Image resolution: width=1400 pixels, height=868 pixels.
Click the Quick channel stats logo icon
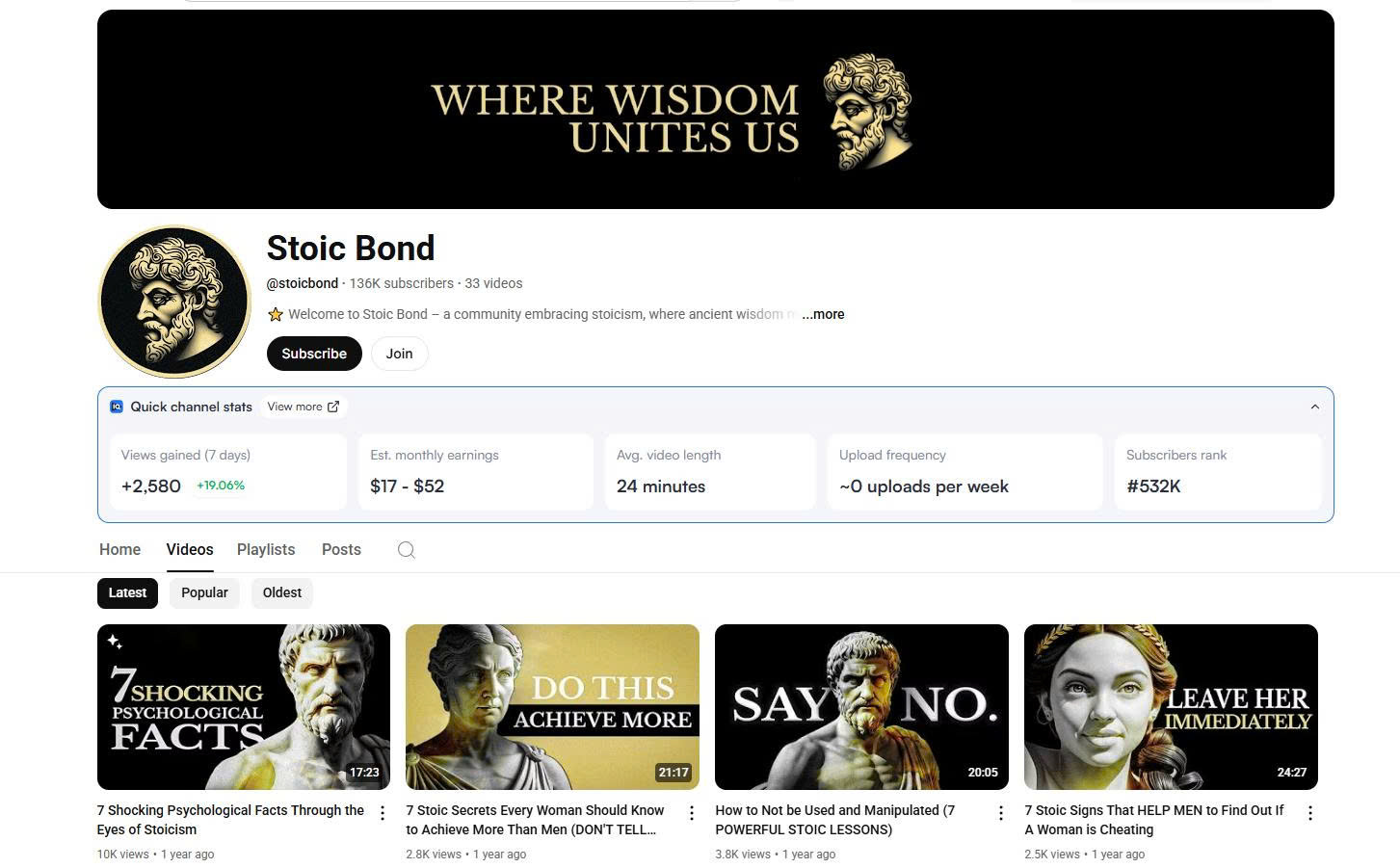(117, 407)
